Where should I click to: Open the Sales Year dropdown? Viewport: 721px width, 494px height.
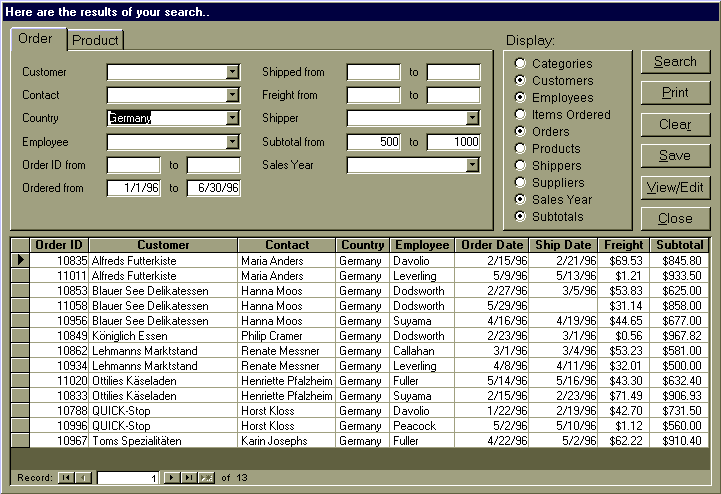[473, 165]
